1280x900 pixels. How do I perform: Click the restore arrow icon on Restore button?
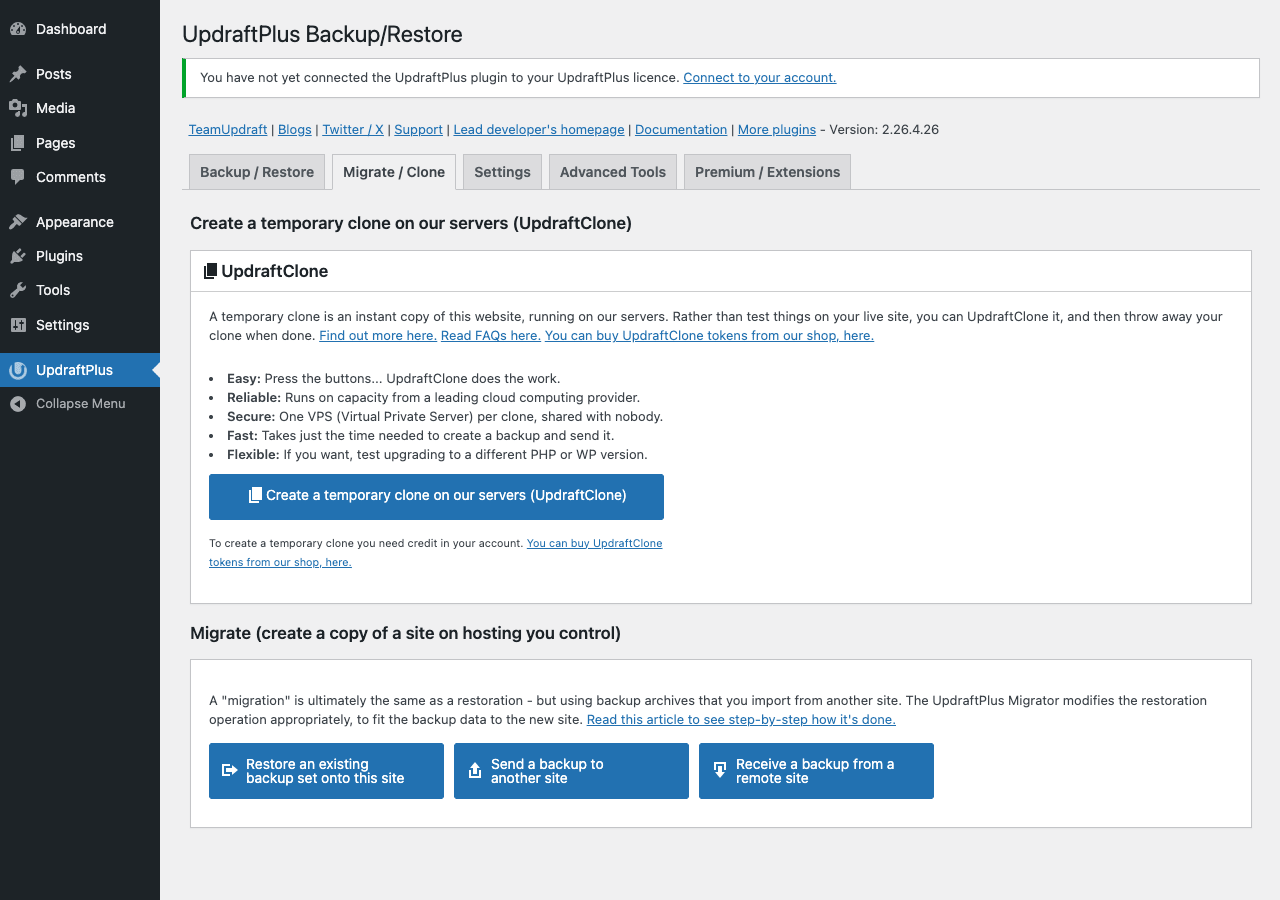pyautogui.click(x=230, y=770)
